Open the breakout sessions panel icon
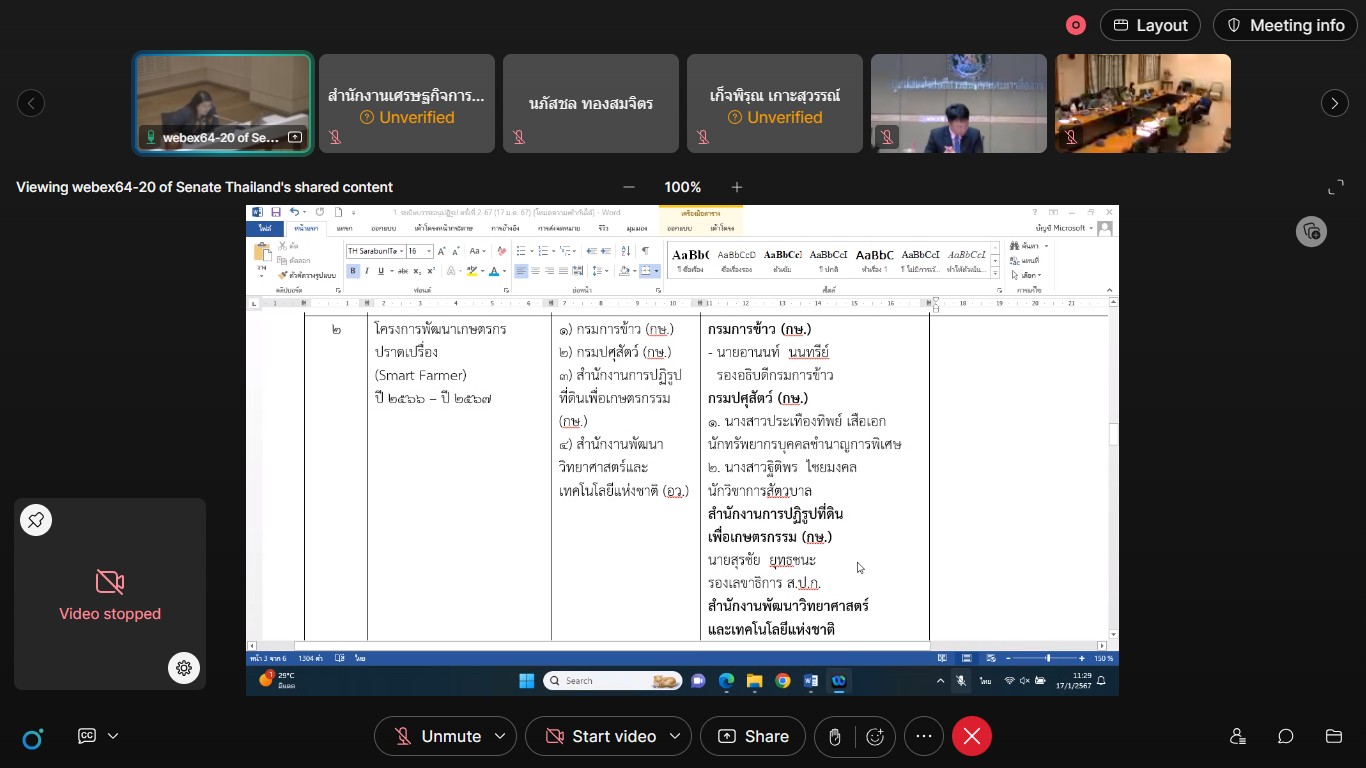1366x768 pixels. 1333,737
